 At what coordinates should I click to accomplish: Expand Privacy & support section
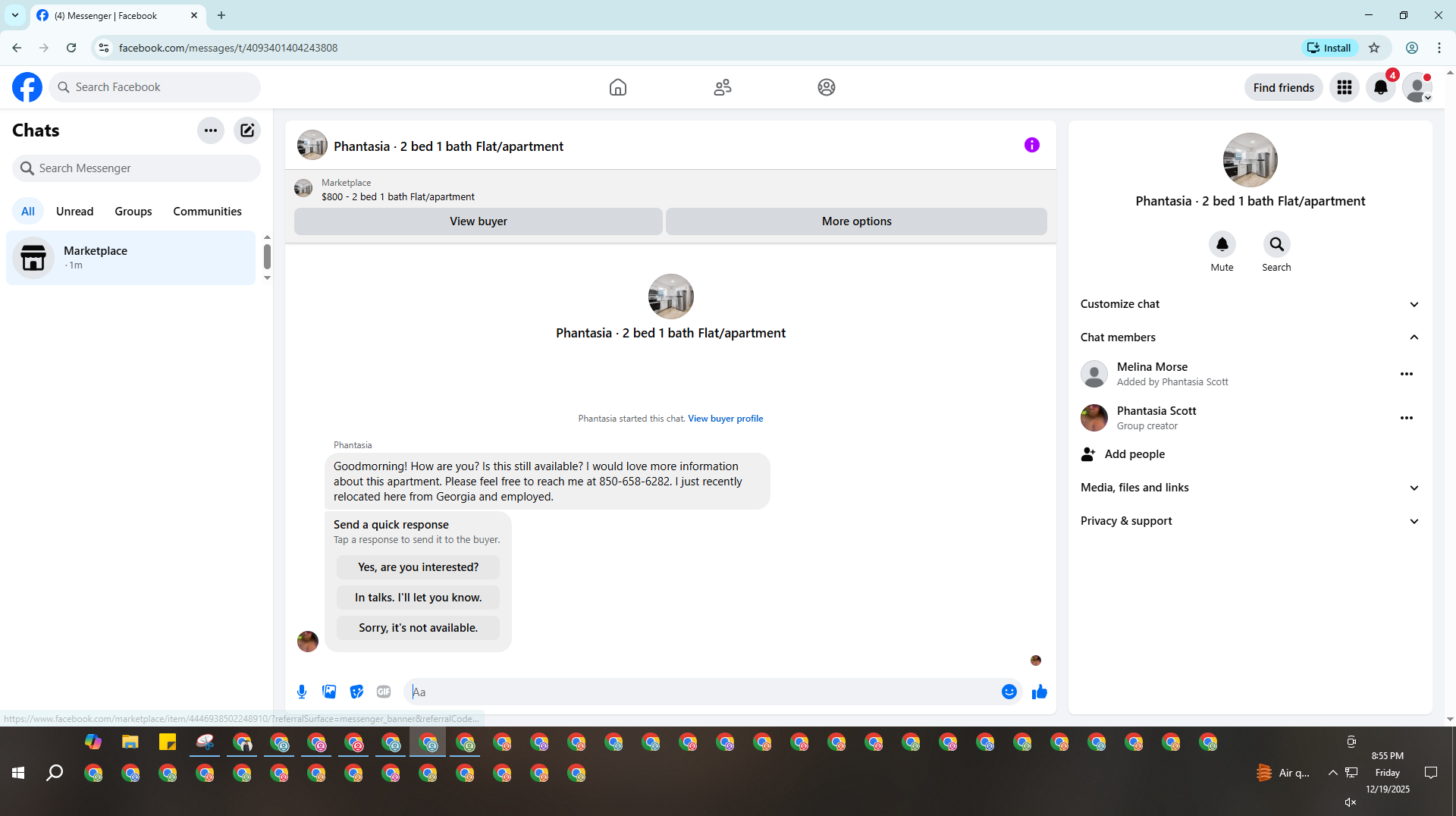(1250, 521)
